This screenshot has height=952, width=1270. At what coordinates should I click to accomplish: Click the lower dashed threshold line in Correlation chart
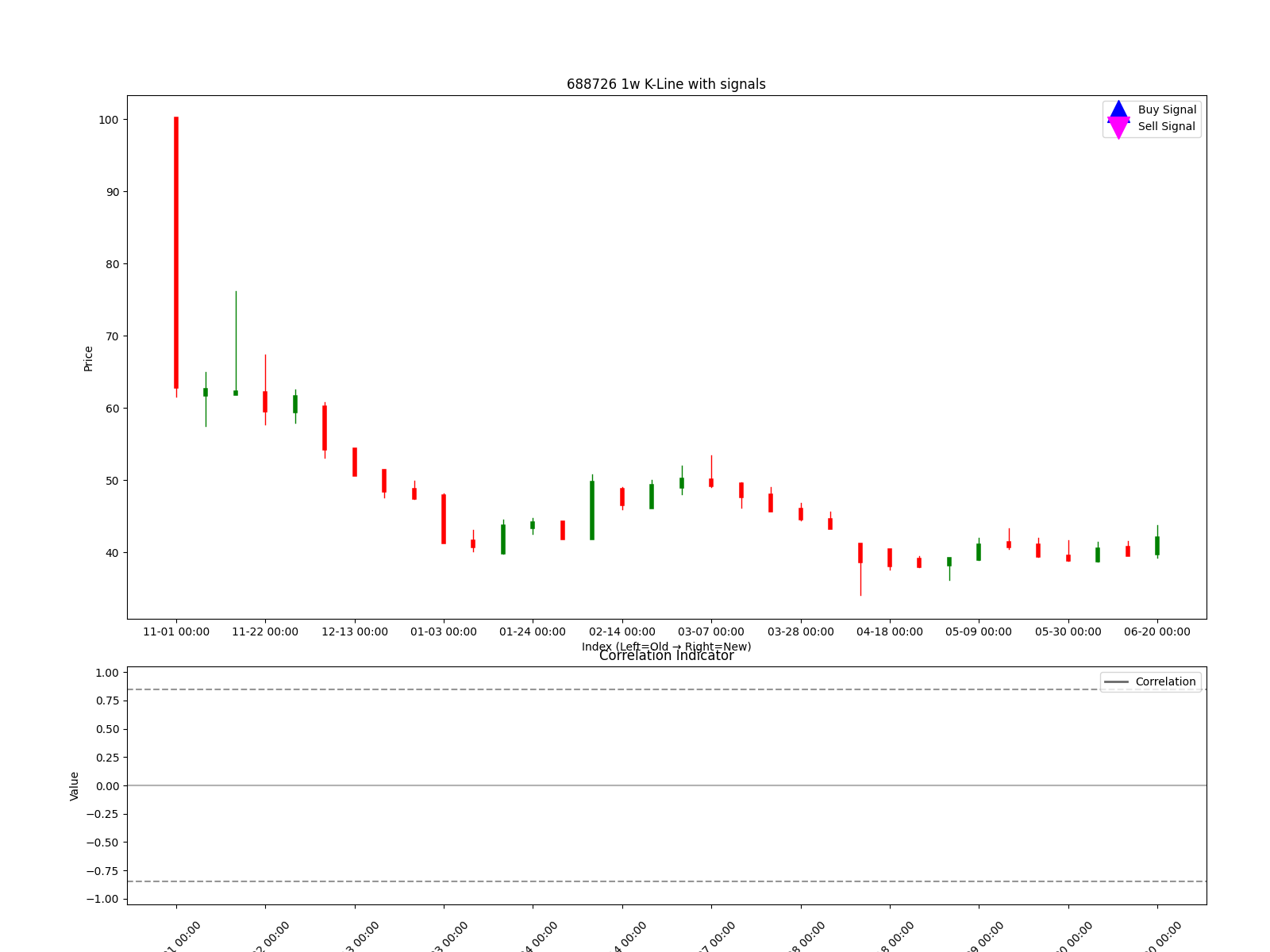[667, 881]
